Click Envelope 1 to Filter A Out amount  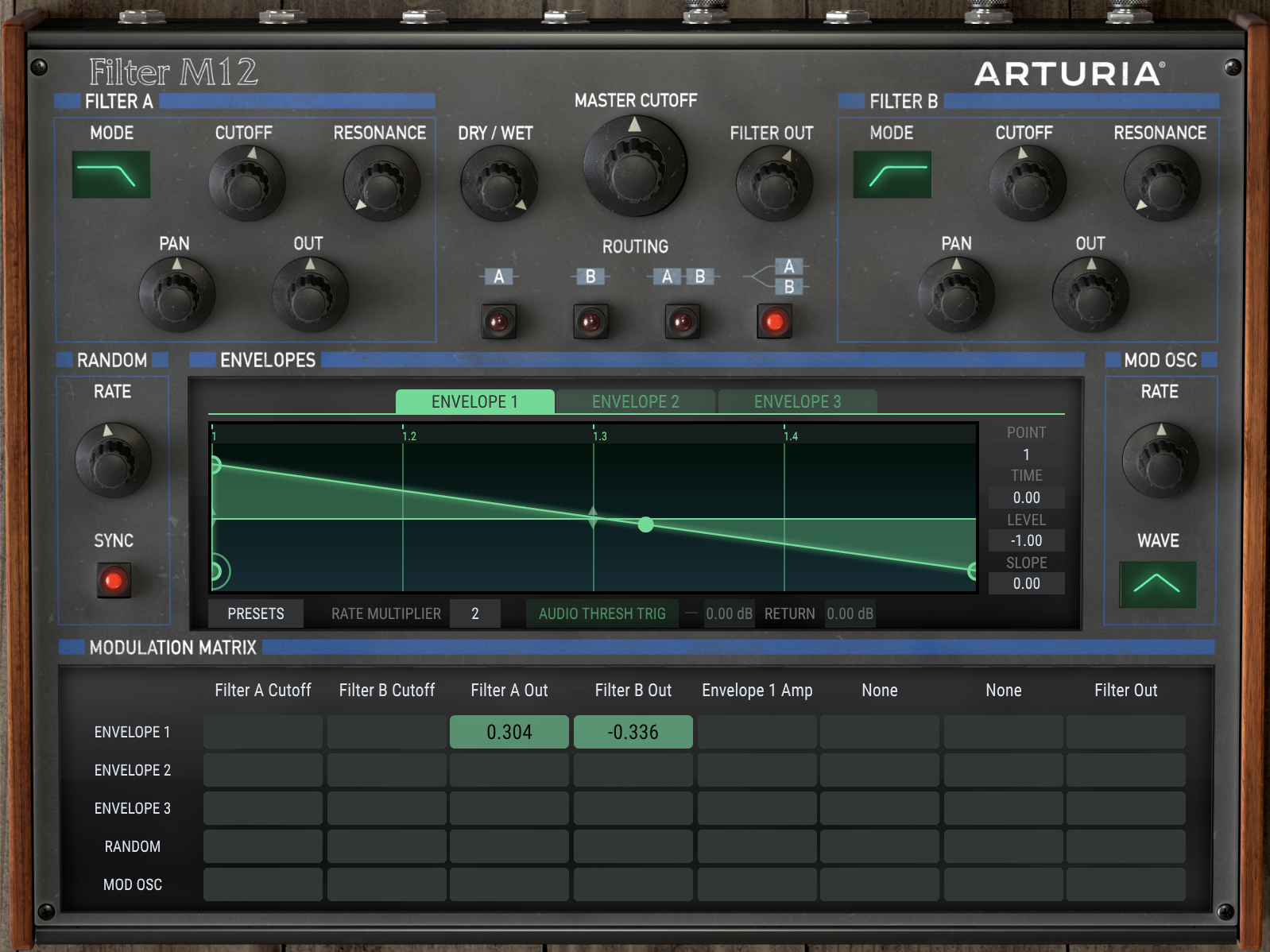click(509, 732)
